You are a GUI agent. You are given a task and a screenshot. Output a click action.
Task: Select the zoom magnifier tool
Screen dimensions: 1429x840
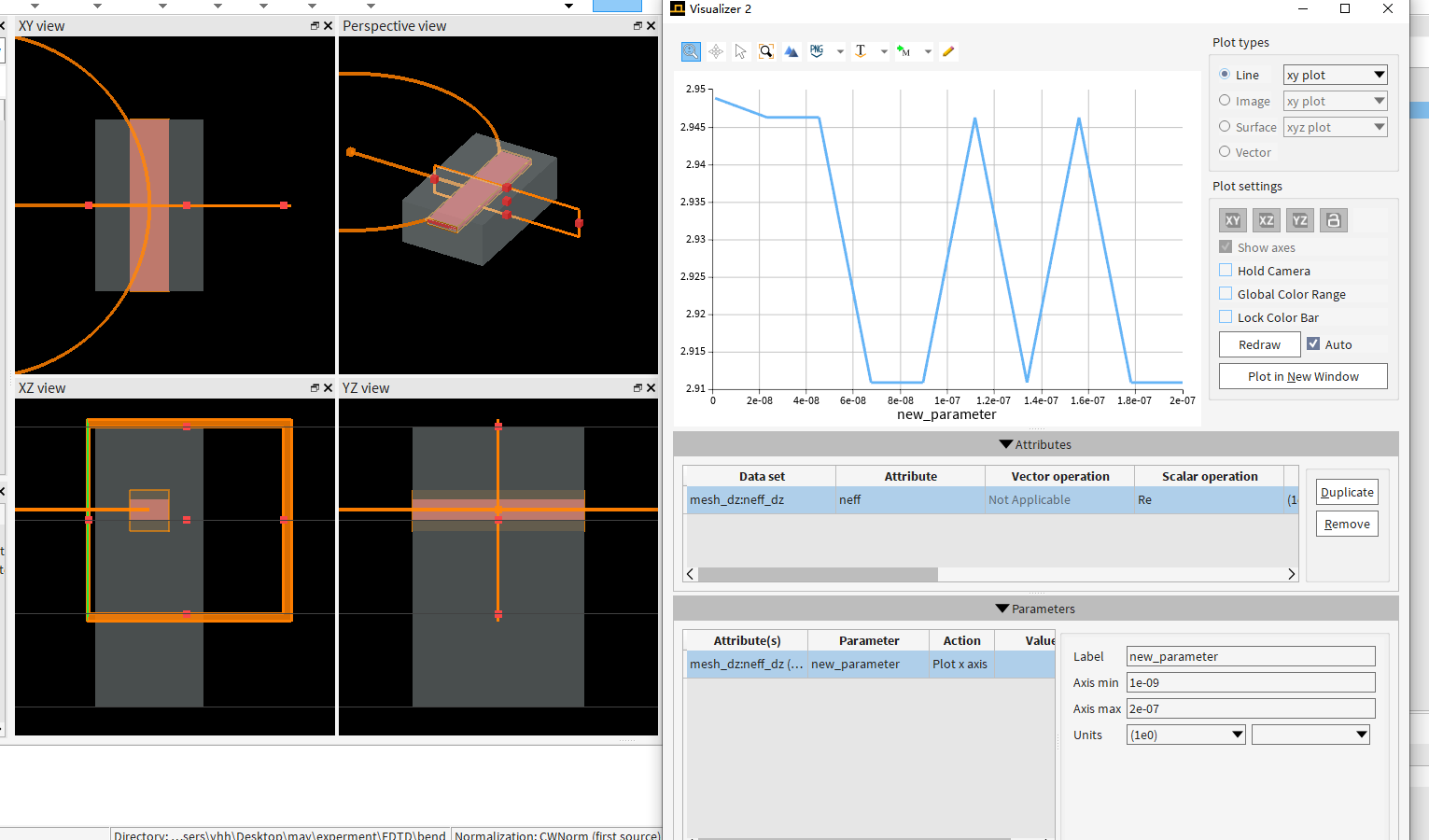[x=691, y=51]
